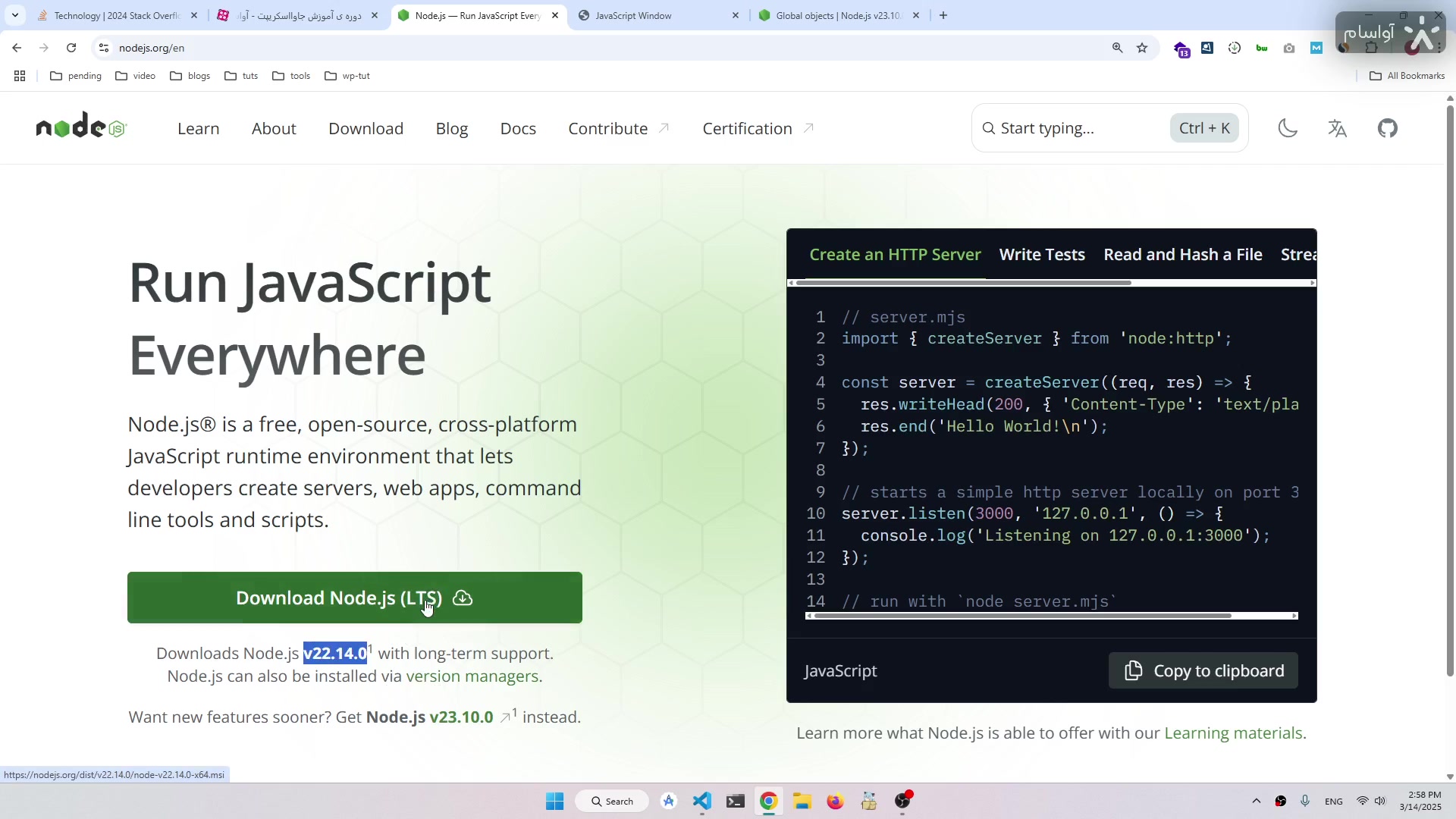Bookmark this page with the star icon
This screenshot has height=819, width=1456.
tap(1142, 48)
